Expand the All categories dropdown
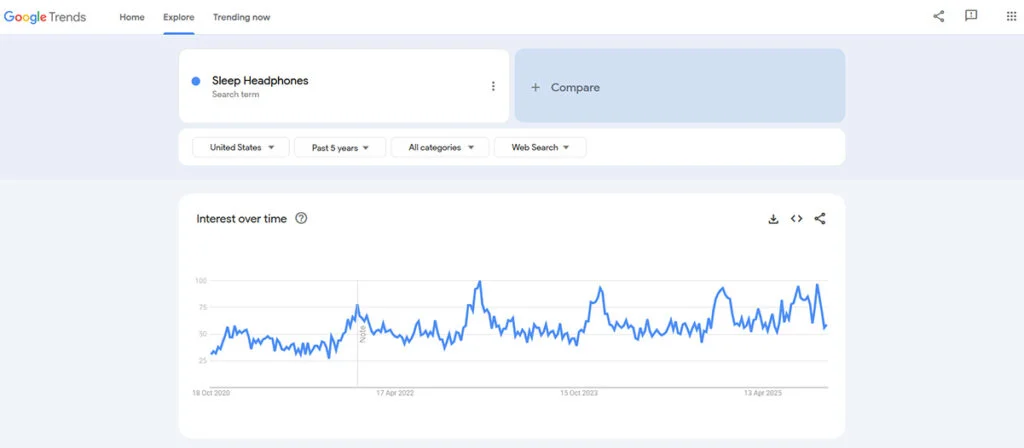This screenshot has width=1024, height=448. [x=440, y=148]
